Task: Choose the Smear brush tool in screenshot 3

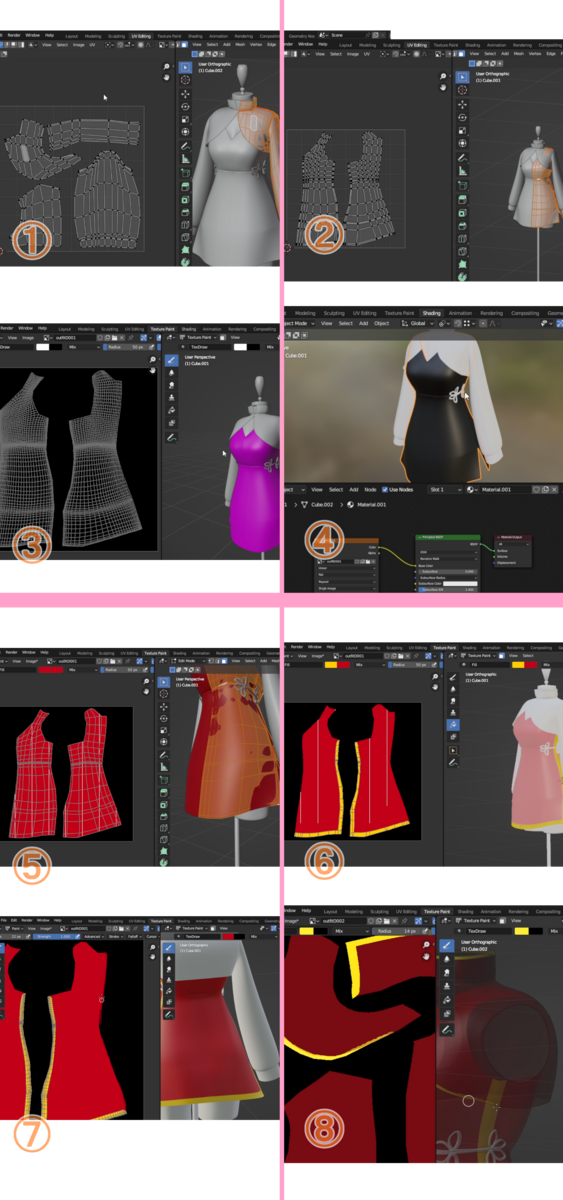Action: coord(171,385)
